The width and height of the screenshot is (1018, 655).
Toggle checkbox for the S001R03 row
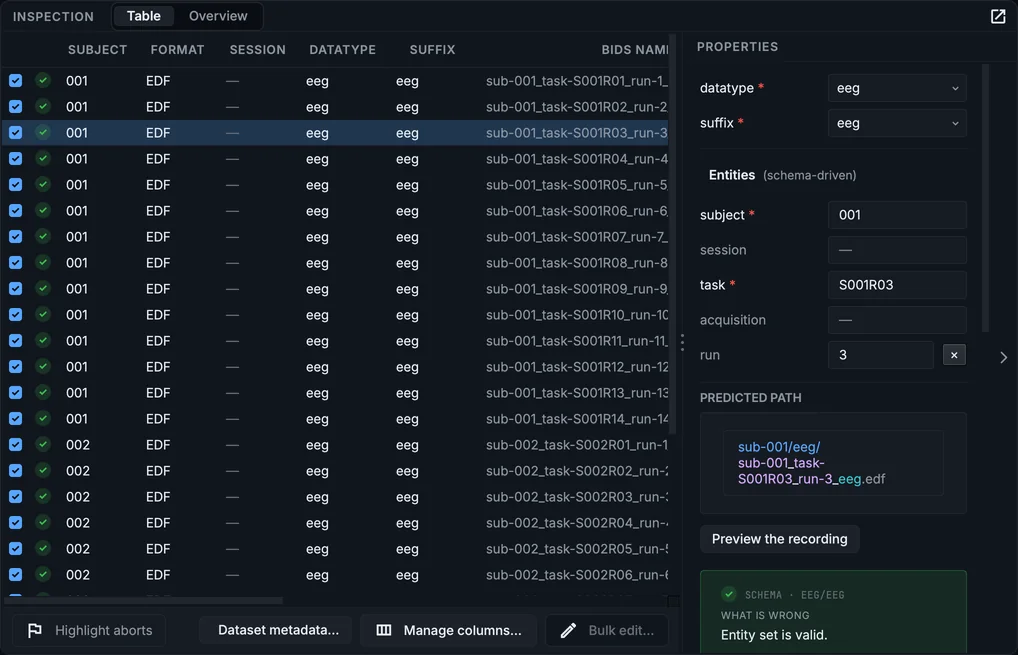[x=16, y=132]
